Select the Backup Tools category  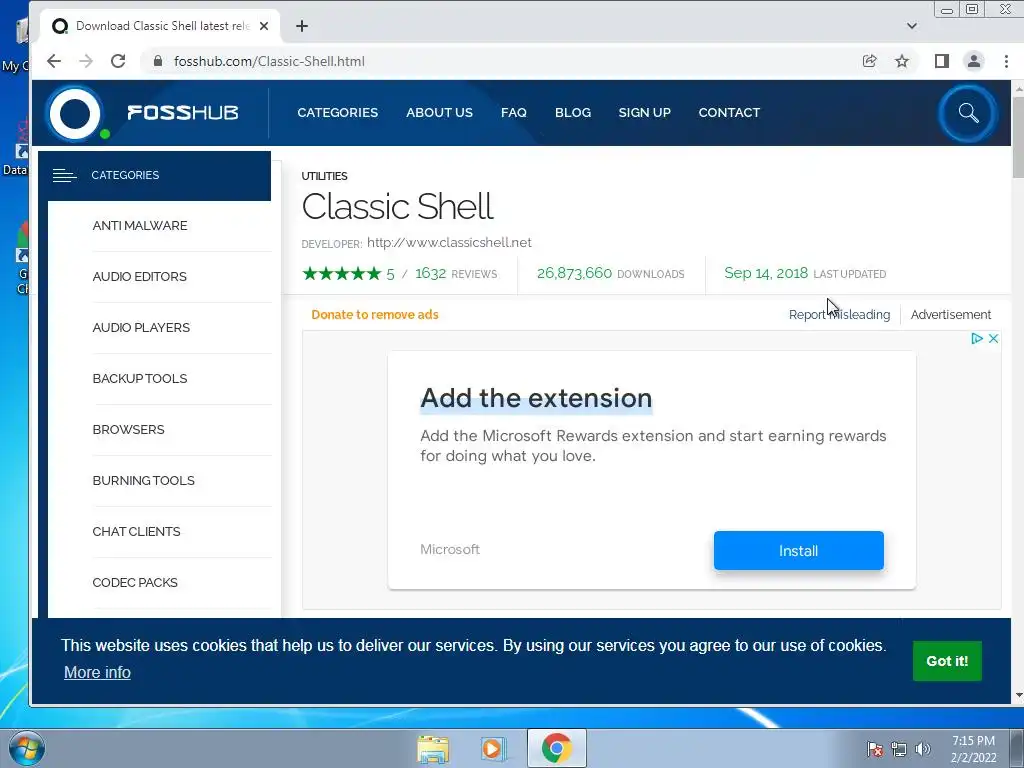(x=140, y=378)
